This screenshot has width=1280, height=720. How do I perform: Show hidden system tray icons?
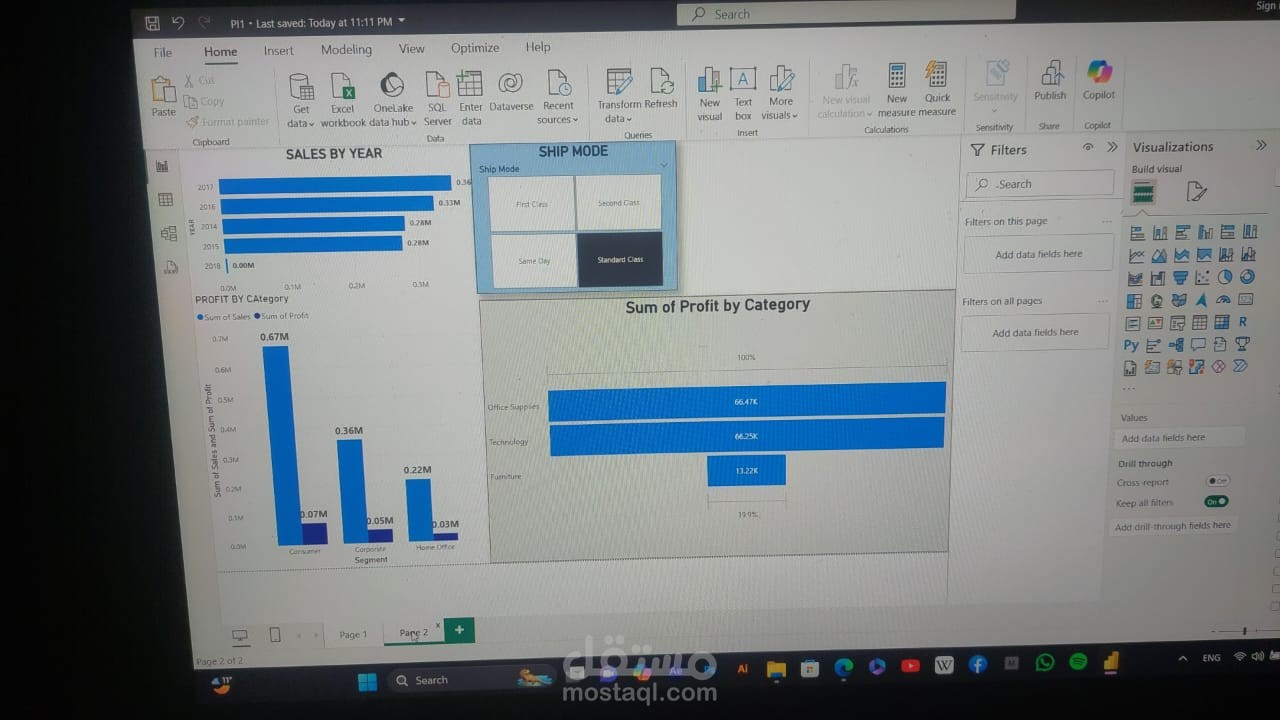click(x=1183, y=658)
